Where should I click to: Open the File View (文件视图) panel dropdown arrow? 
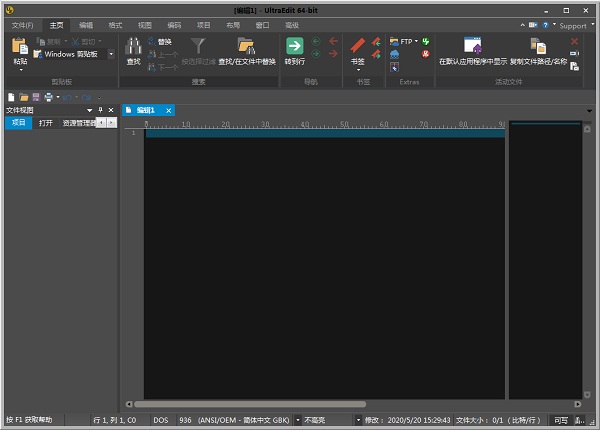pos(89,110)
